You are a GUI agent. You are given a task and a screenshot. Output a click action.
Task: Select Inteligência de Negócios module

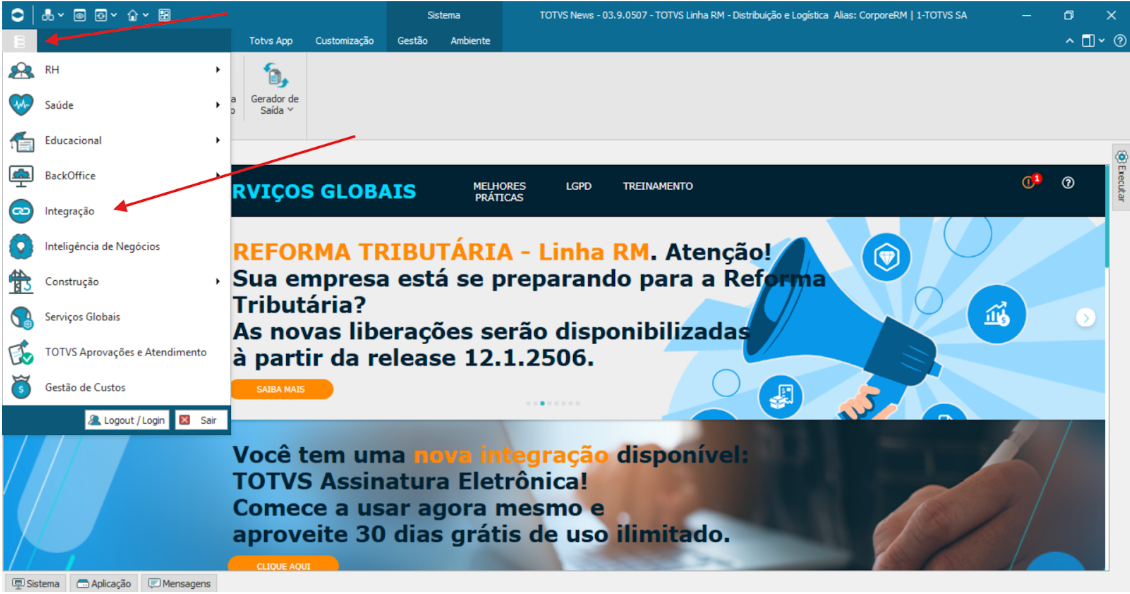click(x=116, y=247)
